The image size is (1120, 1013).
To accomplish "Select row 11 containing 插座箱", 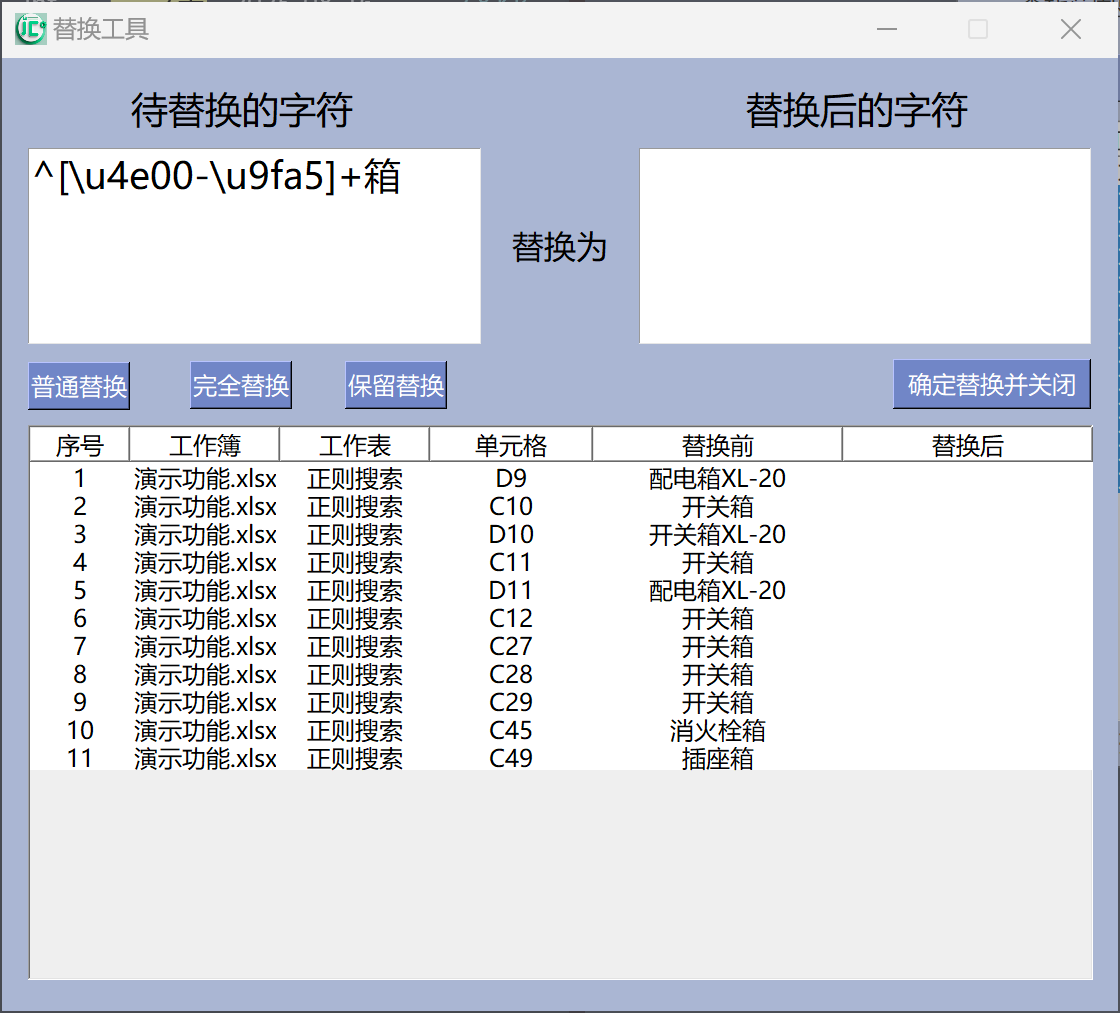I will point(560,759).
